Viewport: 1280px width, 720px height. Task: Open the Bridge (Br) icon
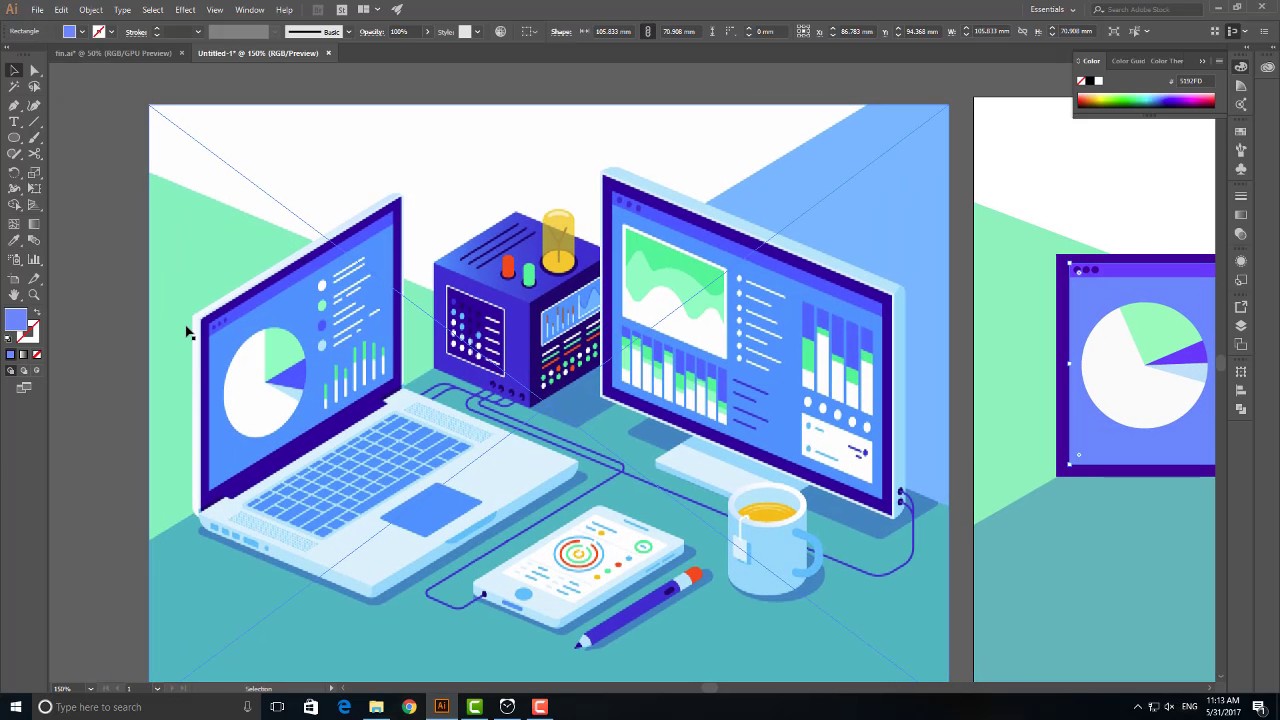pyautogui.click(x=318, y=10)
